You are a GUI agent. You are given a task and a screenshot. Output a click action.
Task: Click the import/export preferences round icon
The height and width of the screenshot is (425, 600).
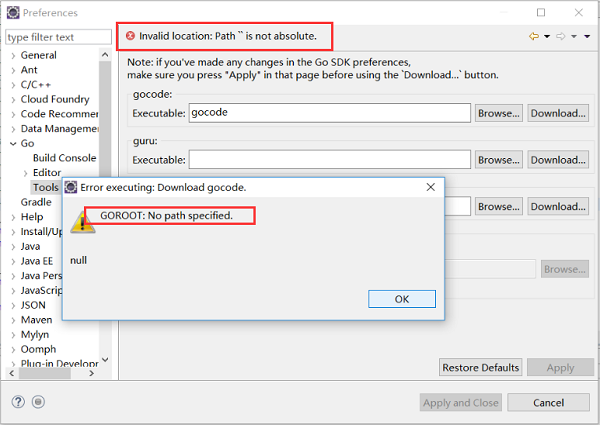click(38, 402)
